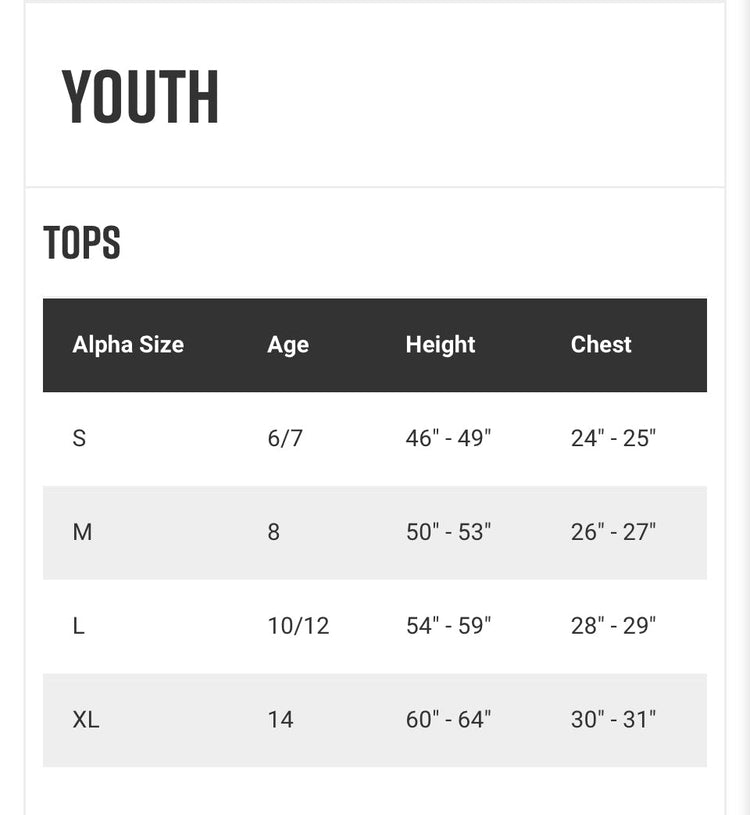Click the TOPS subsection heading
The width and height of the screenshot is (750, 815).
coord(82,242)
